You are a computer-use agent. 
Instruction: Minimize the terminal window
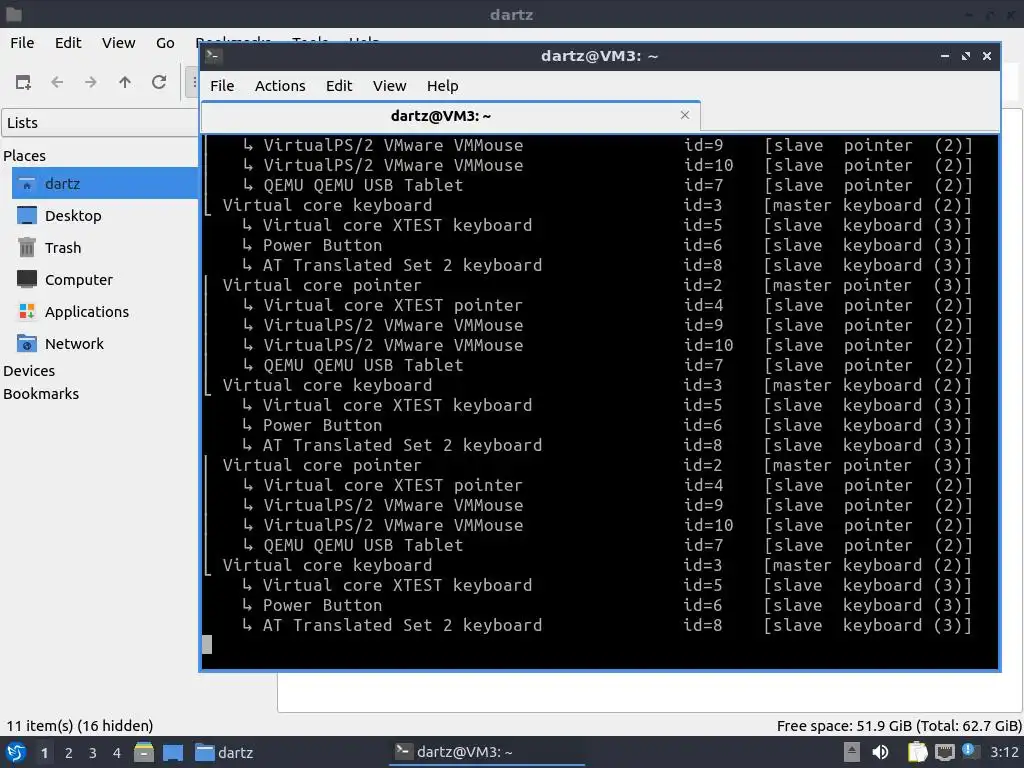tap(944, 56)
